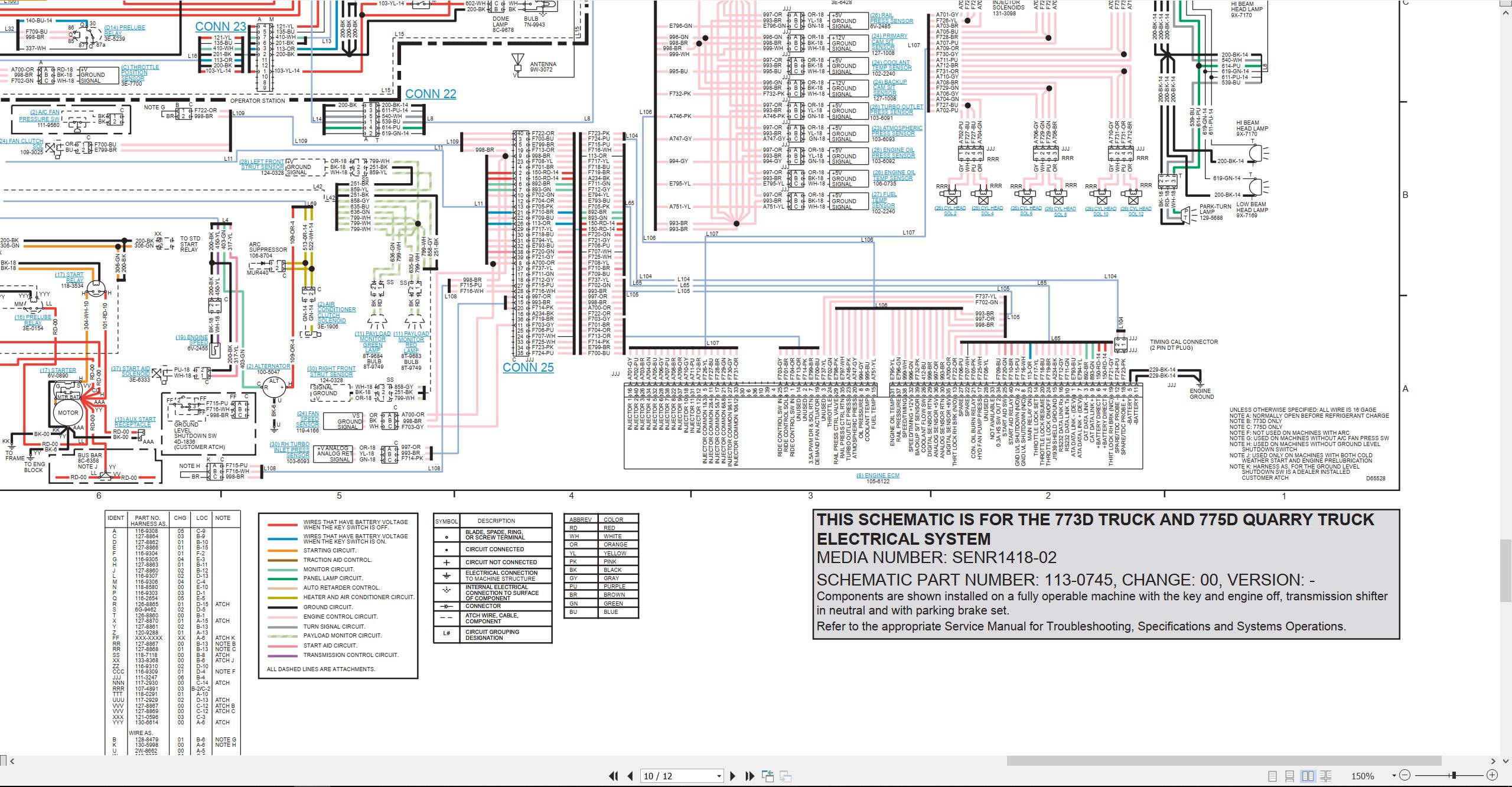
Task: Follow the (23) ATMOSPHERIC PRESS SENSOR link
Action: click(897, 131)
